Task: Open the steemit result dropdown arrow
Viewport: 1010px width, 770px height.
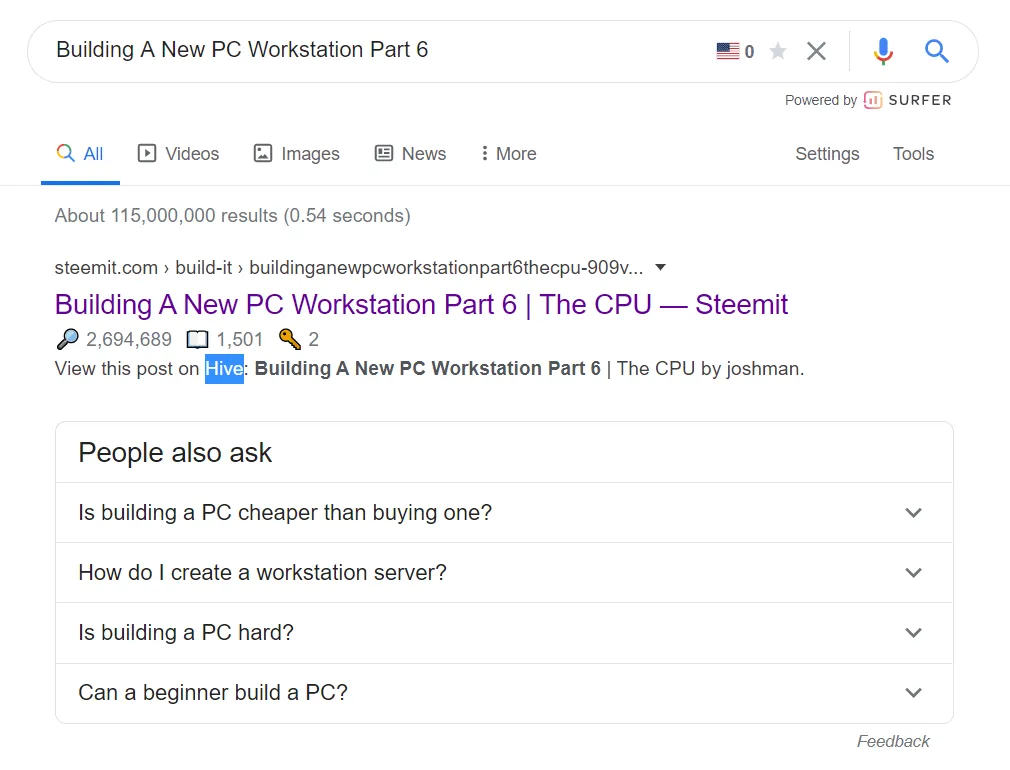Action: [660, 267]
